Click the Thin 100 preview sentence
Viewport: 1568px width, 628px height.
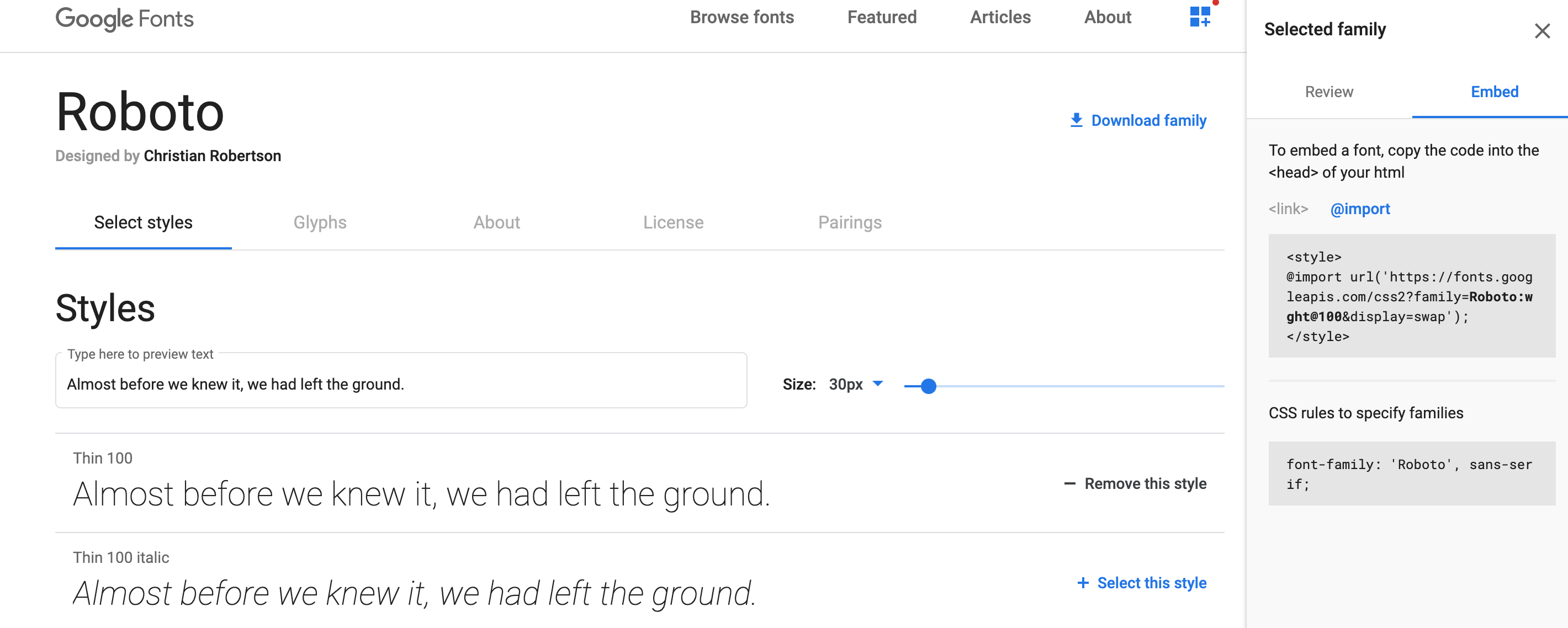(x=422, y=494)
